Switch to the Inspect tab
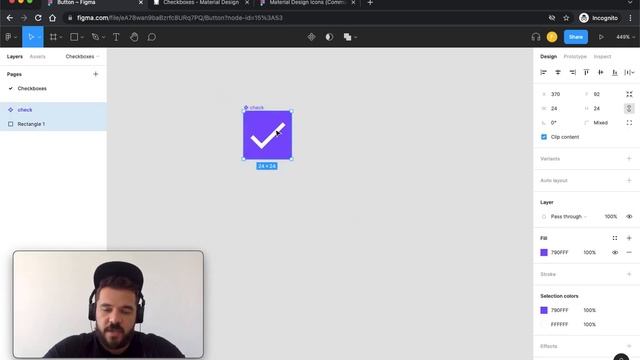This screenshot has height=360, width=640. (602, 57)
